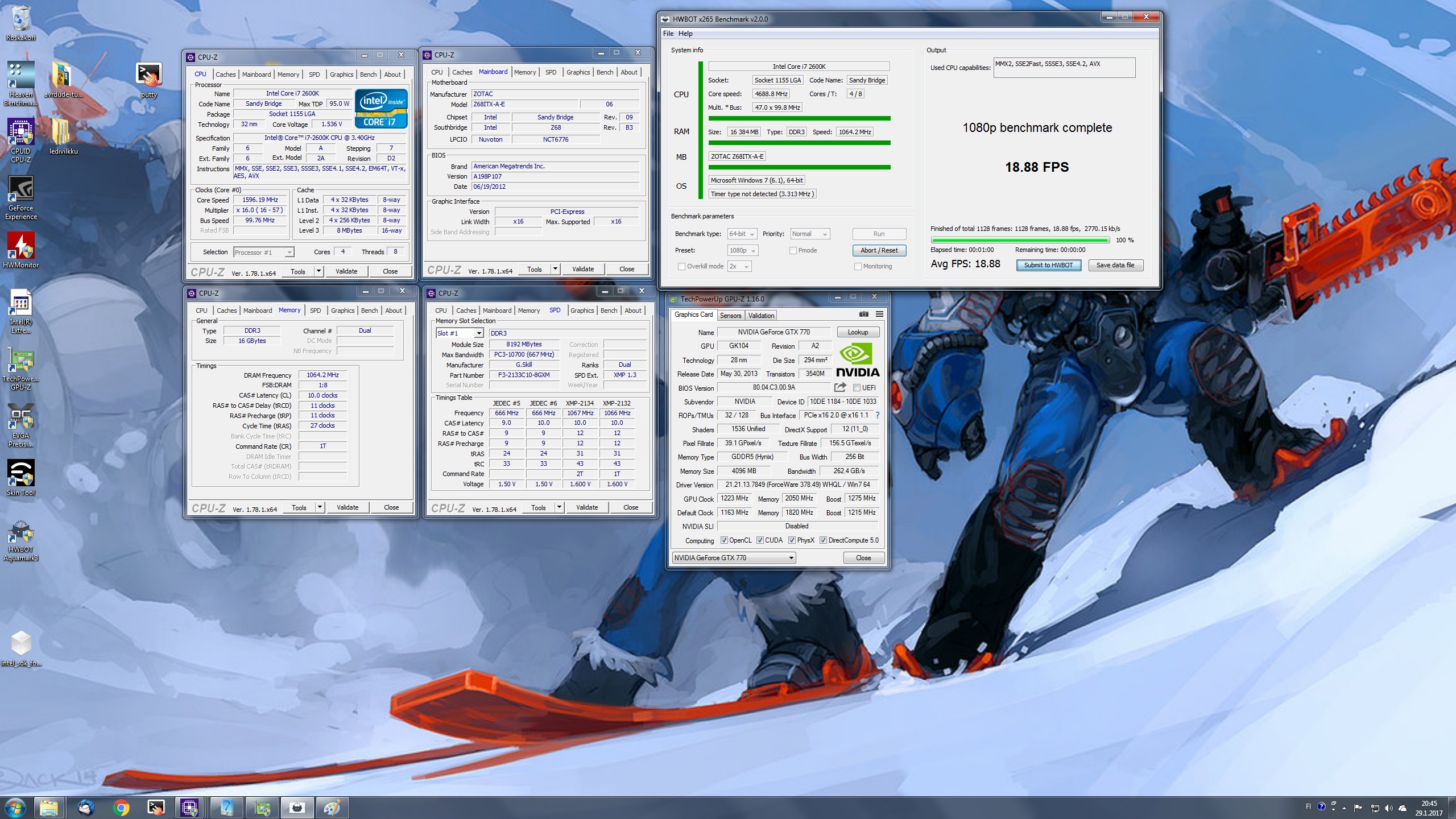Toggle the PhysX checkbox in GPU-Z
Viewport: 1456px width, 819px height.
792,540
